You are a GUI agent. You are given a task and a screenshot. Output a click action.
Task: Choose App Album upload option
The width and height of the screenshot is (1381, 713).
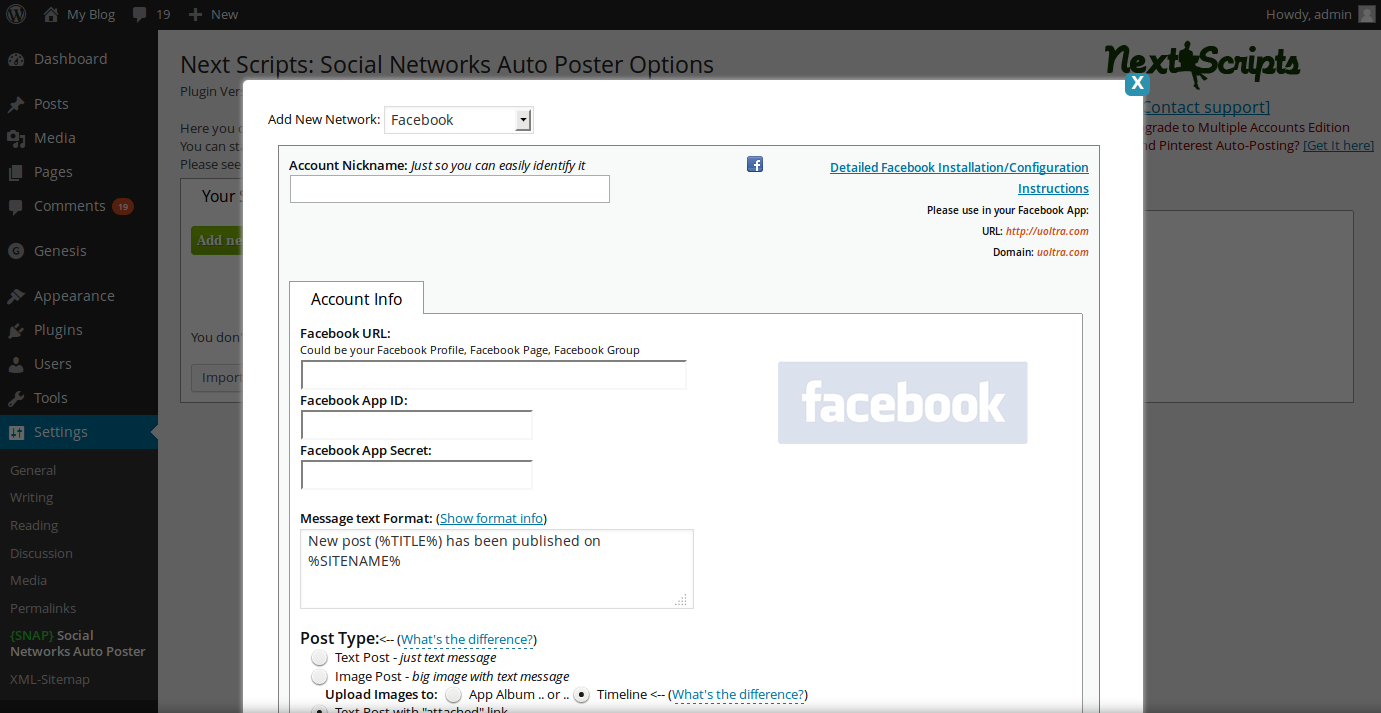tap(453, 694)
